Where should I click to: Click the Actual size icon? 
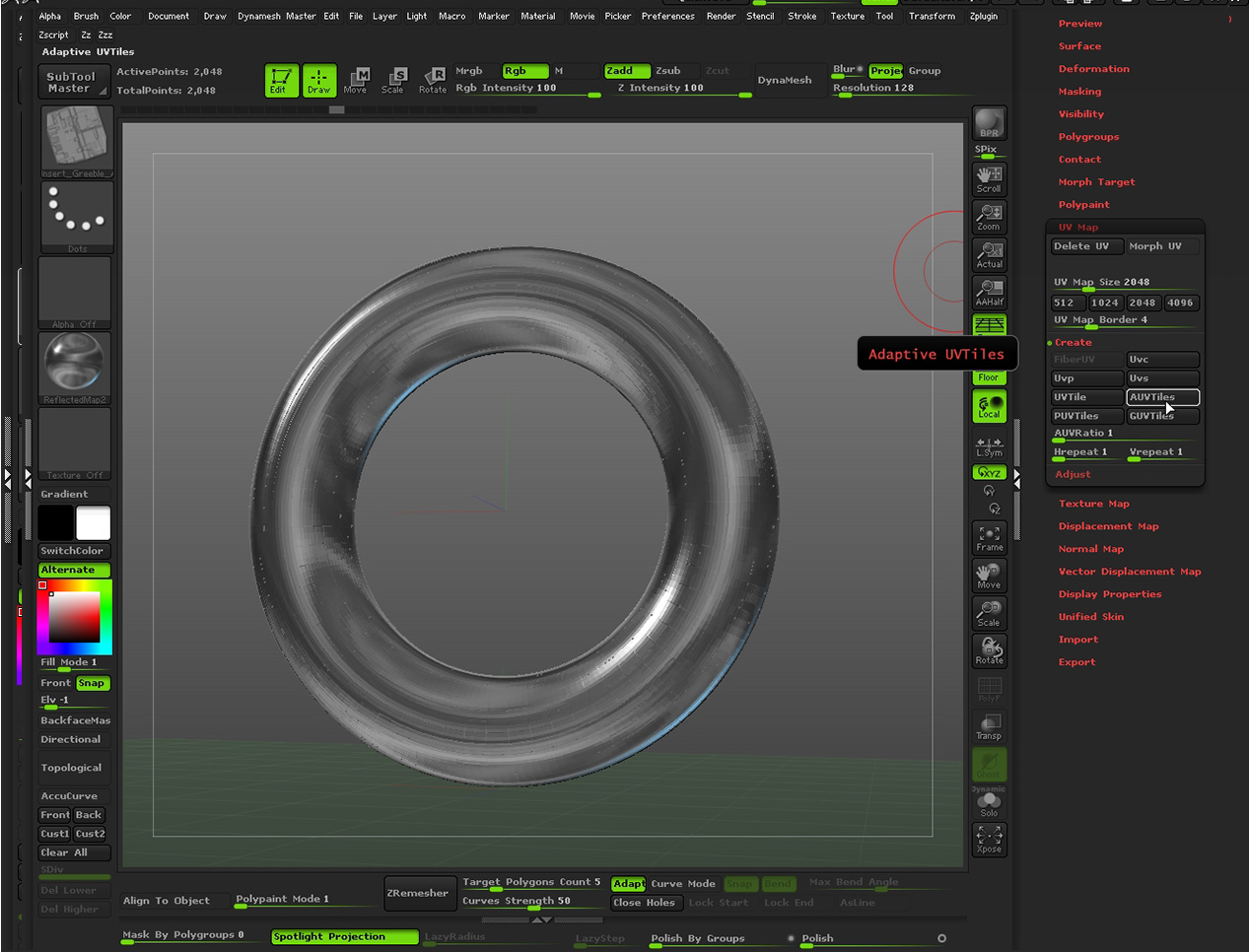[989, 254]
